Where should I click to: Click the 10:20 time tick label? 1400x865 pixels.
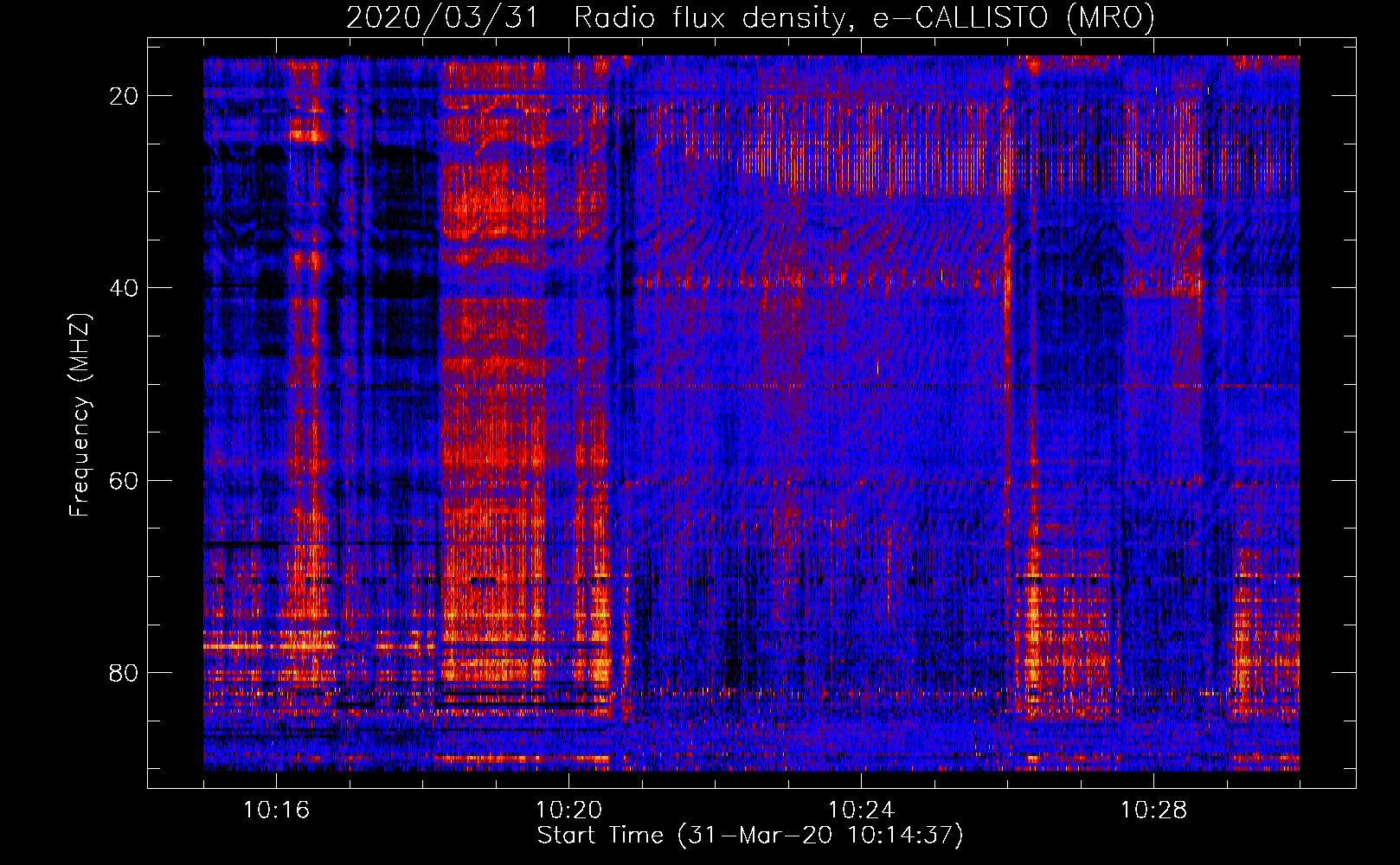pyautogui.click(x=568, y=811)
